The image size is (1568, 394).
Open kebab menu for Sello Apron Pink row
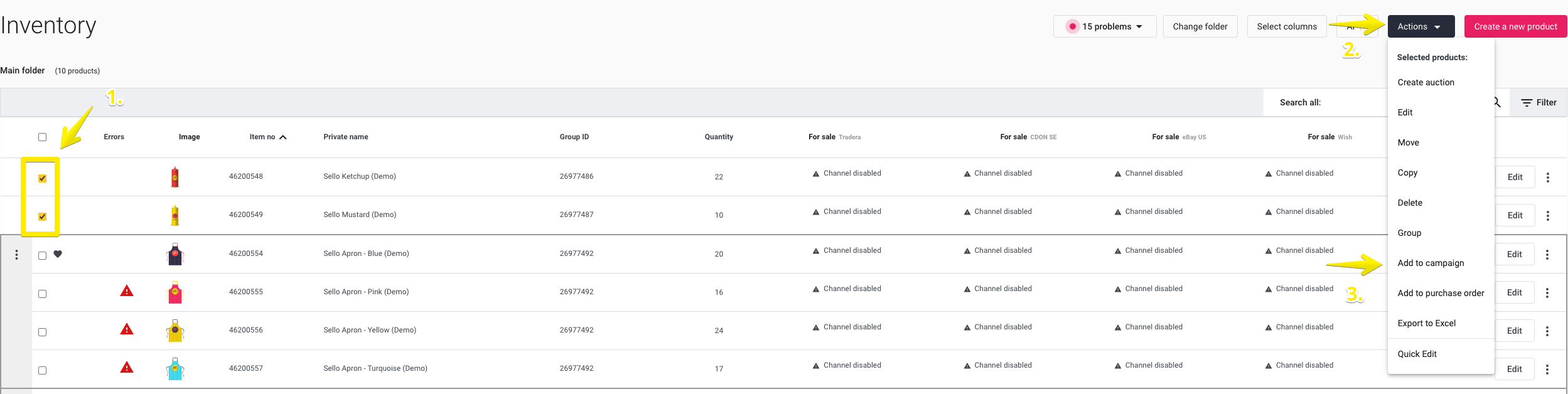pos(1547,293)
